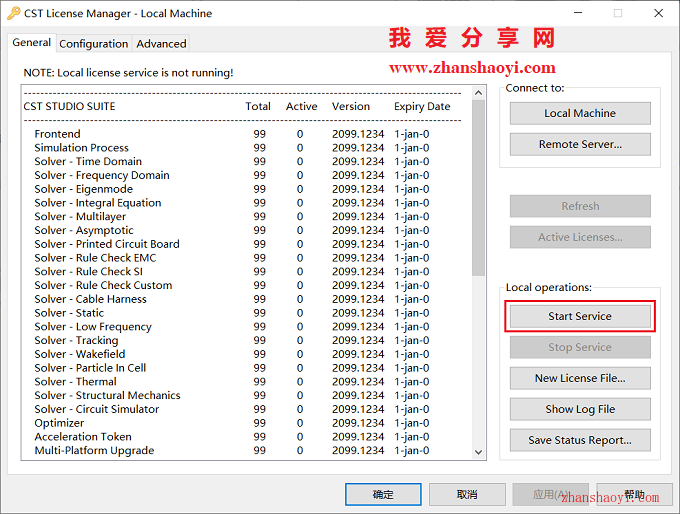Click the CST License Manager key icon
The image size is (680, 514).
13,13
